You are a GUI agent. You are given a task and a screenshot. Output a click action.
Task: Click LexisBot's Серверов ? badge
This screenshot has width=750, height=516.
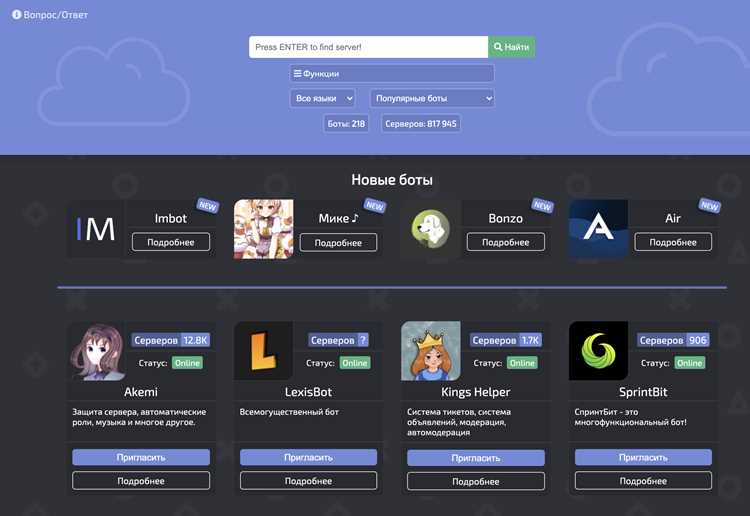pyautogui.click(x=338, y=340)
